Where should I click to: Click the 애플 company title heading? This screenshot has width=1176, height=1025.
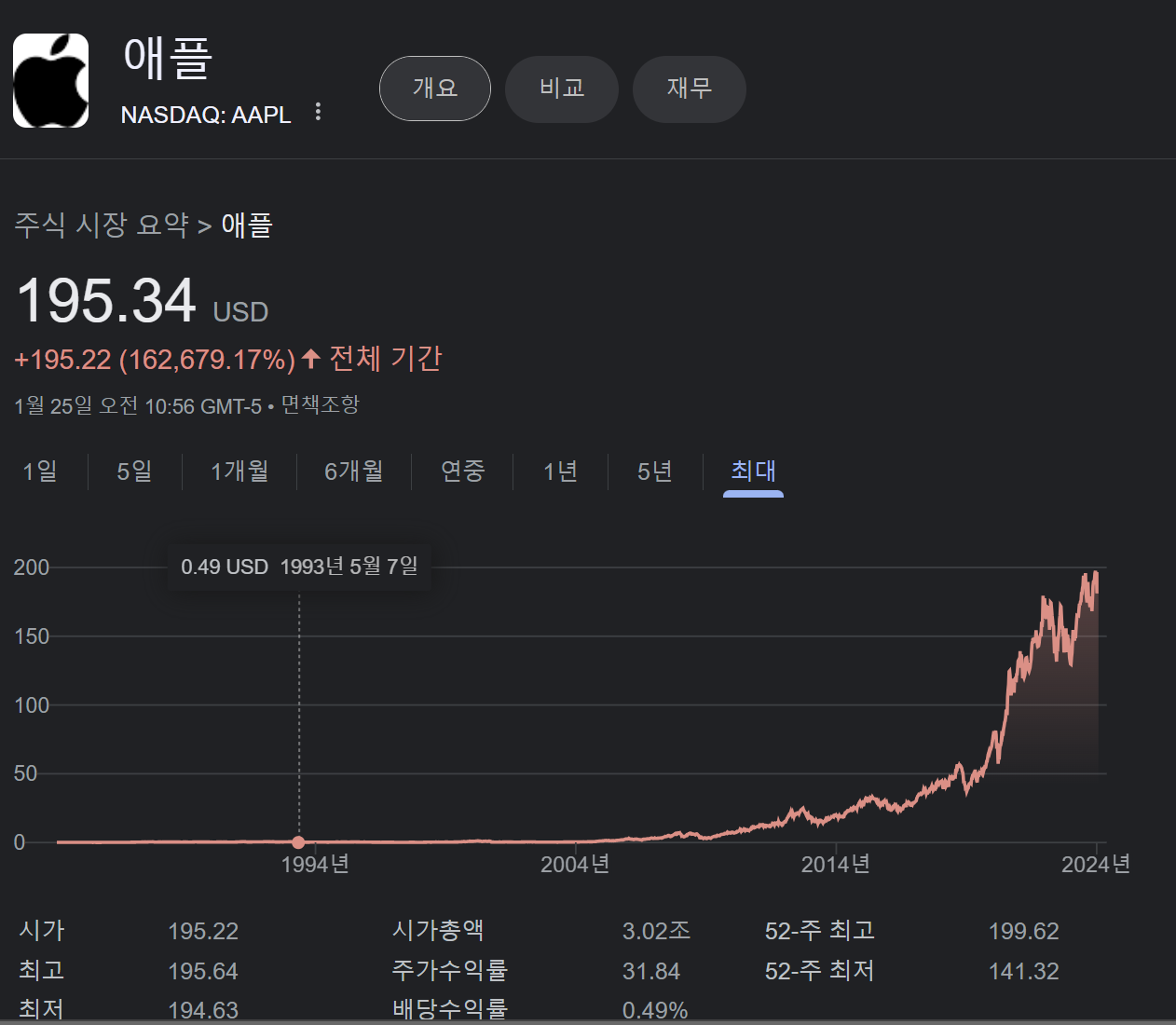pos(168,58)
